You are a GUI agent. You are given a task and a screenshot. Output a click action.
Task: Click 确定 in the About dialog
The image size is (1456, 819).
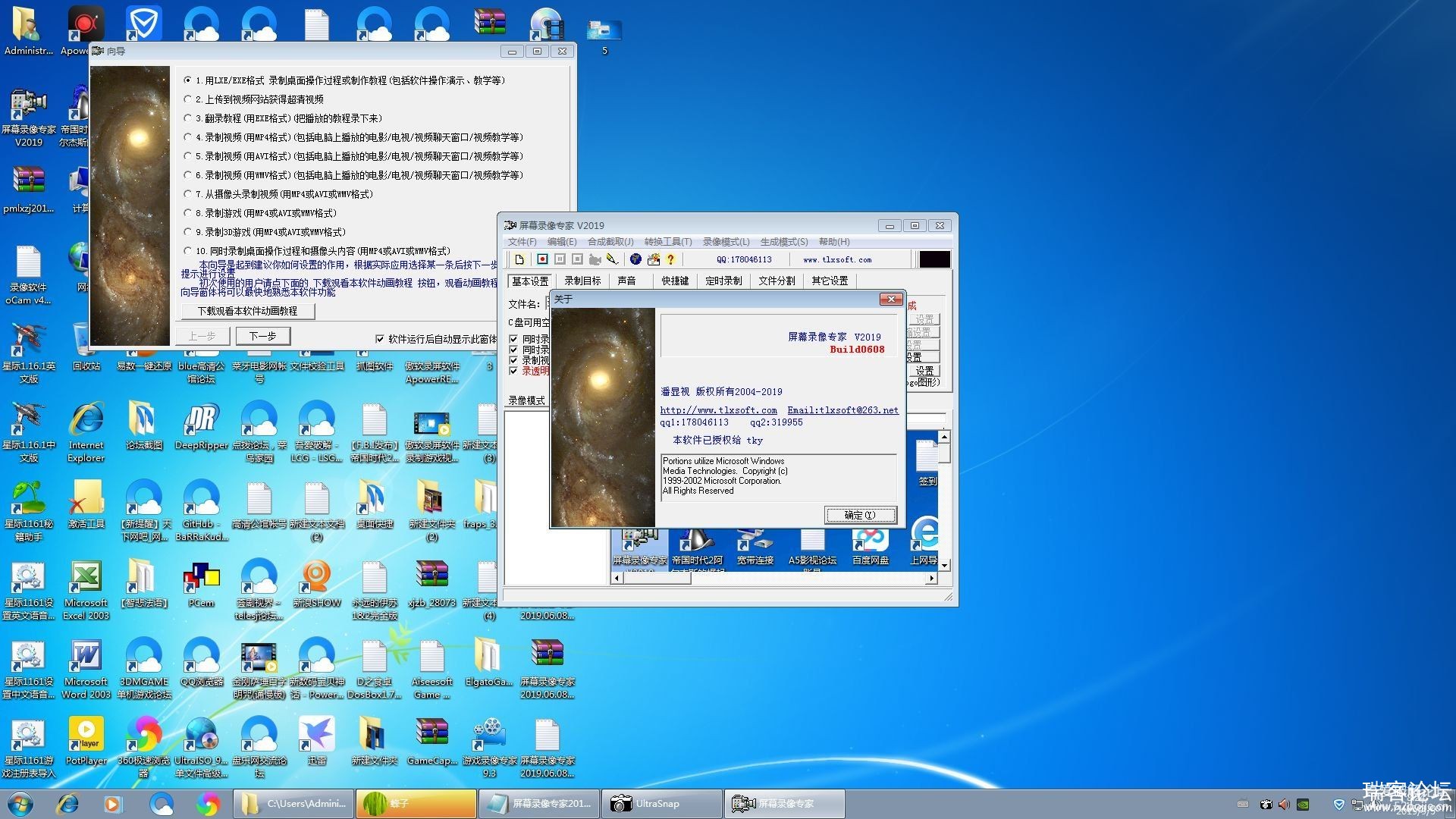[x=860, y=515]
